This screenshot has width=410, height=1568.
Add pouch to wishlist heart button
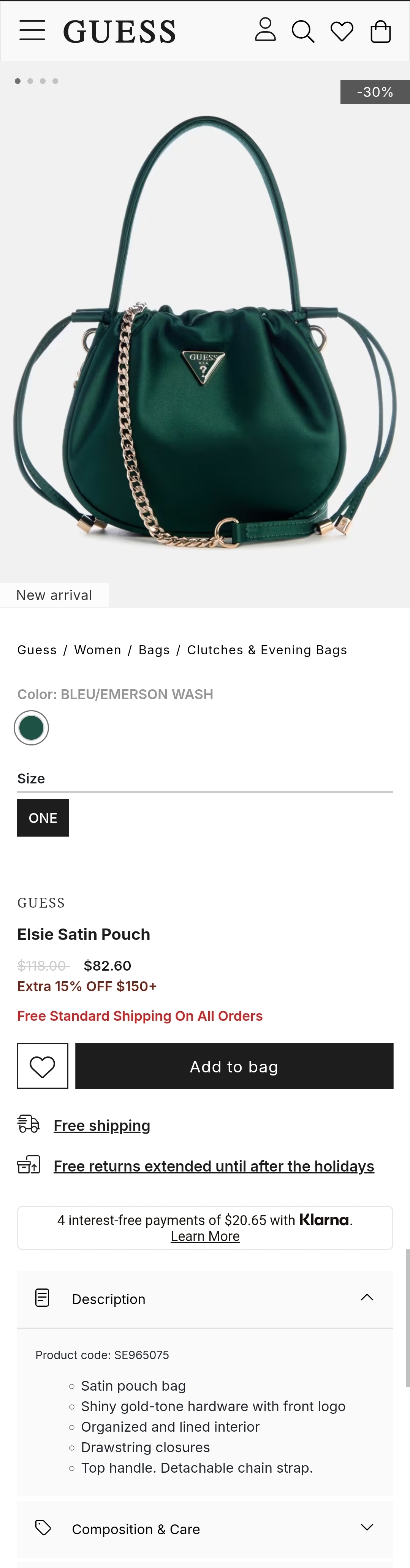coord(43,1066)
